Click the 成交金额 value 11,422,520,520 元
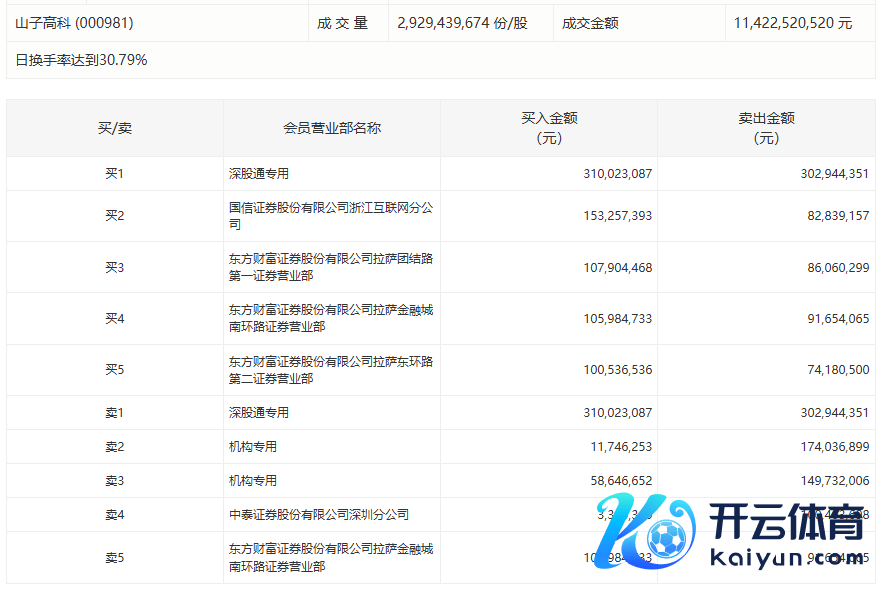 click(x=792, y=22)
